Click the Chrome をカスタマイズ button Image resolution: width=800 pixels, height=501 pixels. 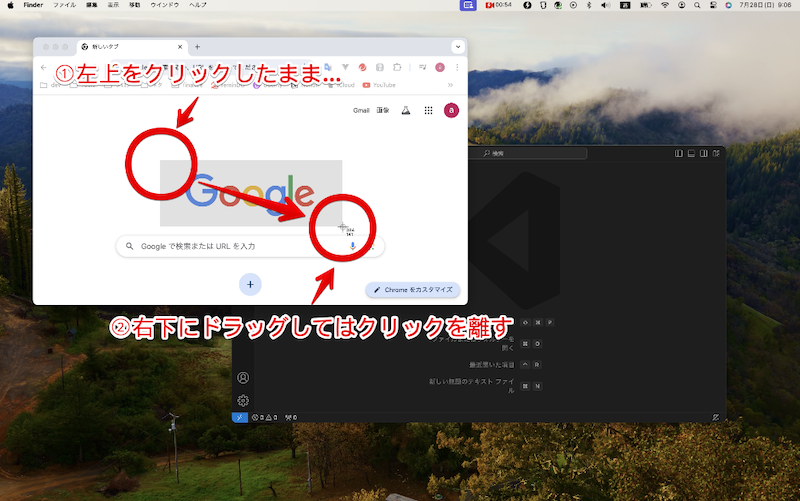[413, 290]
